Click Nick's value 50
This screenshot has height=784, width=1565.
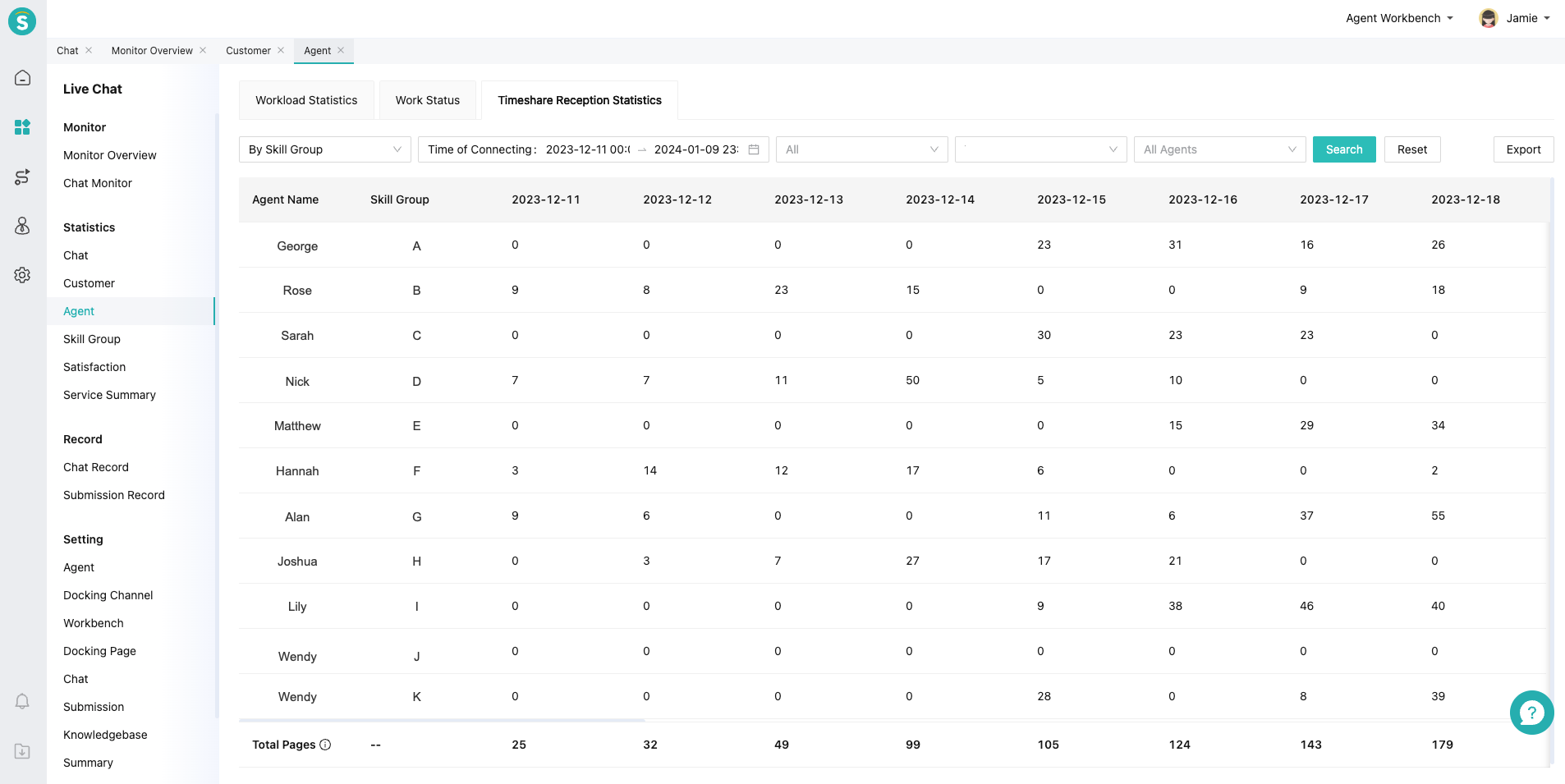click(x=913, y=380)
